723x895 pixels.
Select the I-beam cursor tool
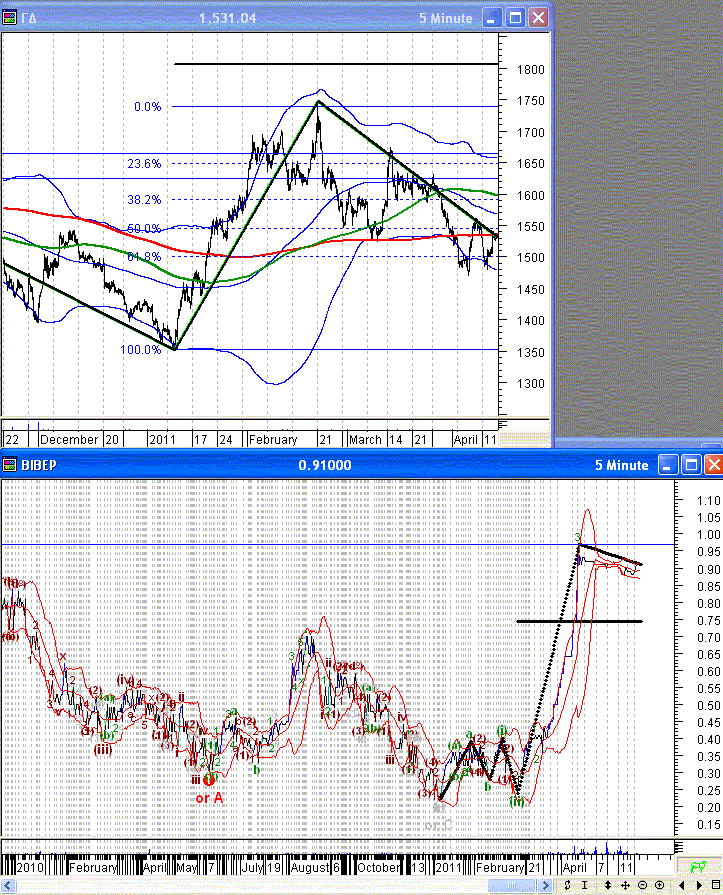point(585,885)
